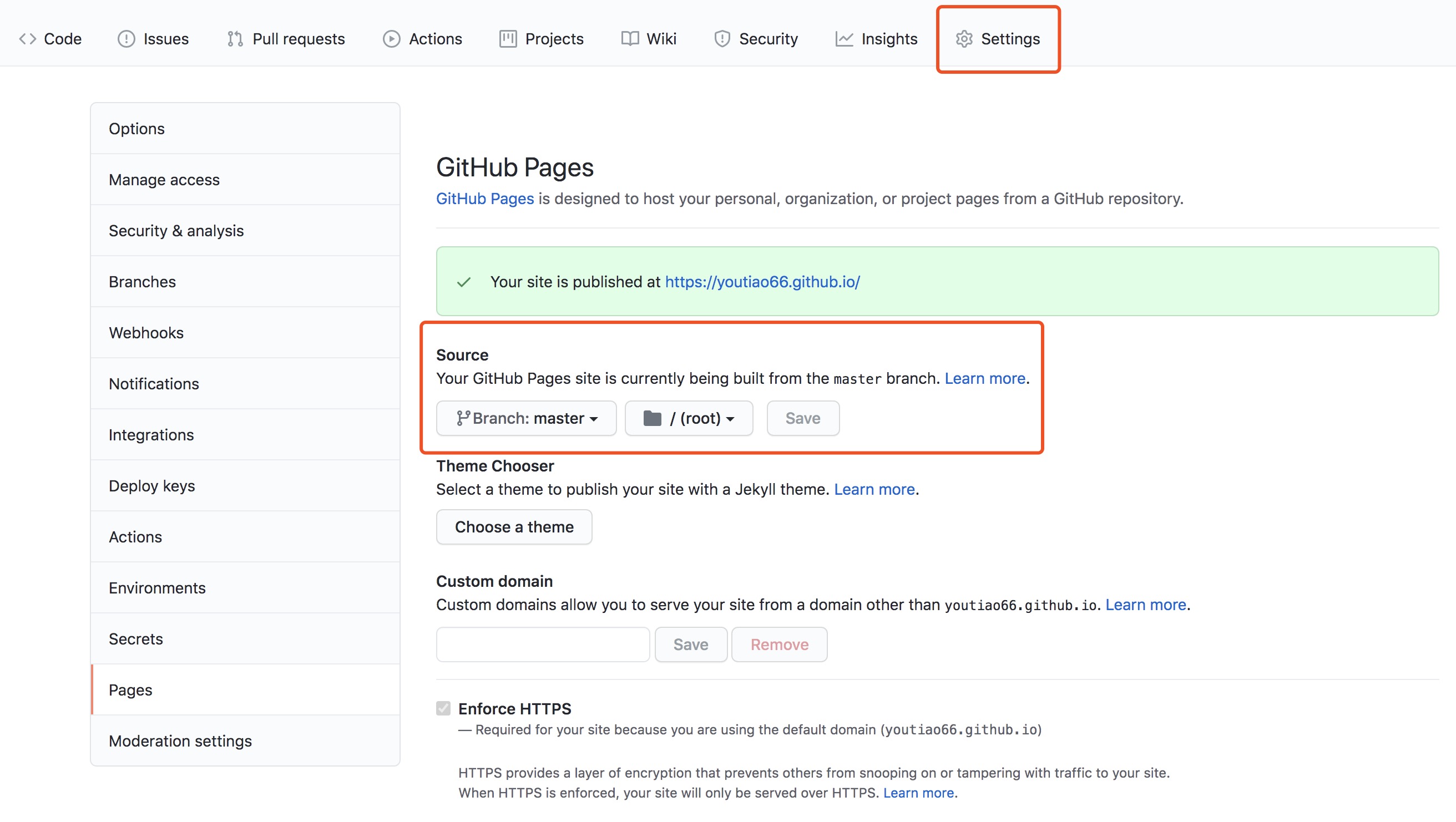Open the Wiki tab
The width and height of the screenshot is (1456, 822).
[x=649, y=39]
